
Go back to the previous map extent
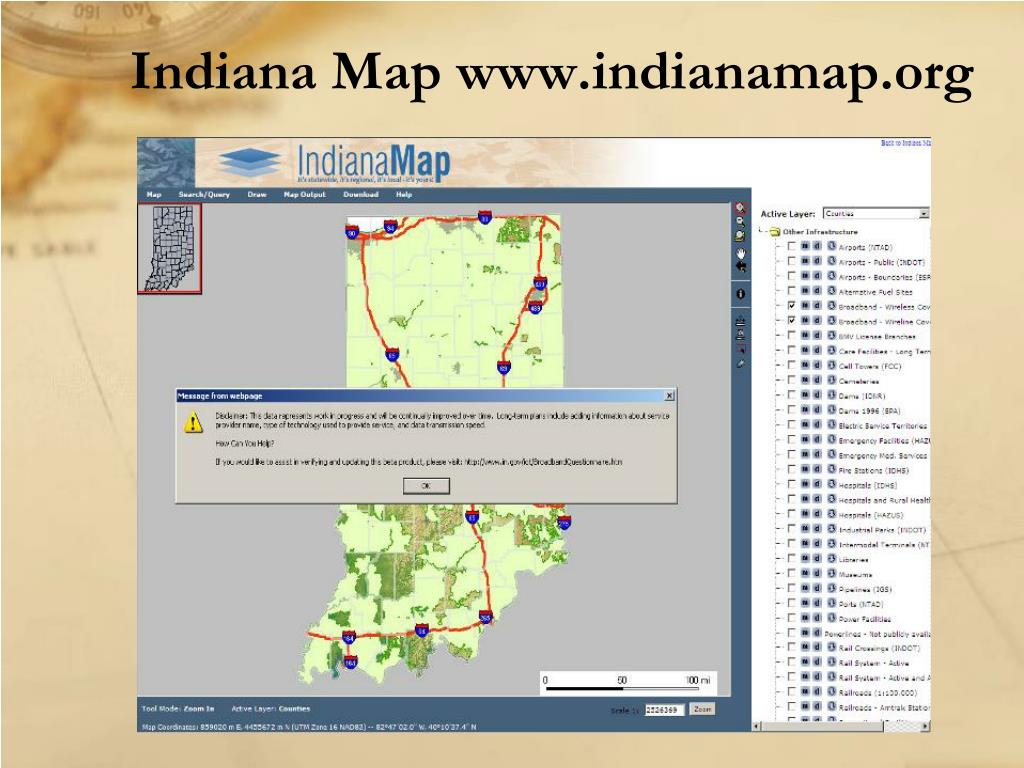[x=741, y=266]
